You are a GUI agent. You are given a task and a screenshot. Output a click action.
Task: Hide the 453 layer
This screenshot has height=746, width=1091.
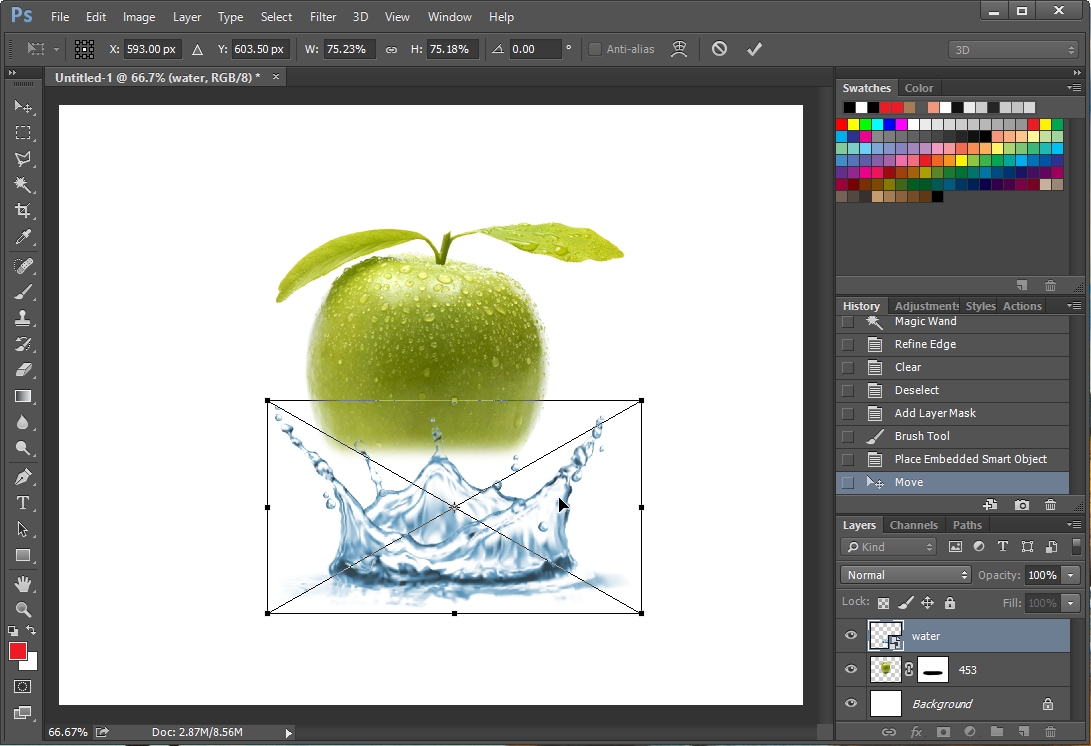coord(850,669)
